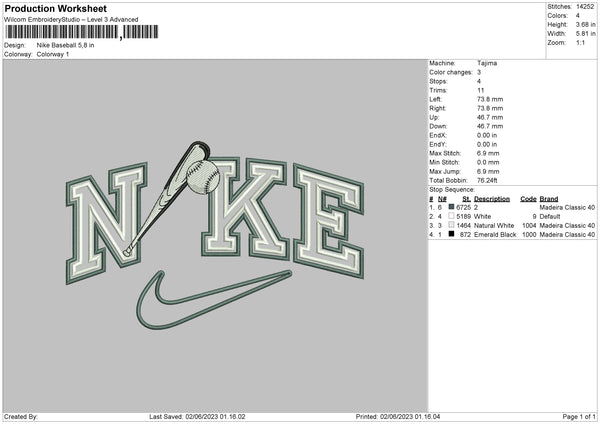600x424 pixels.
Task: Click the barcode at the top
Action: 81,32
